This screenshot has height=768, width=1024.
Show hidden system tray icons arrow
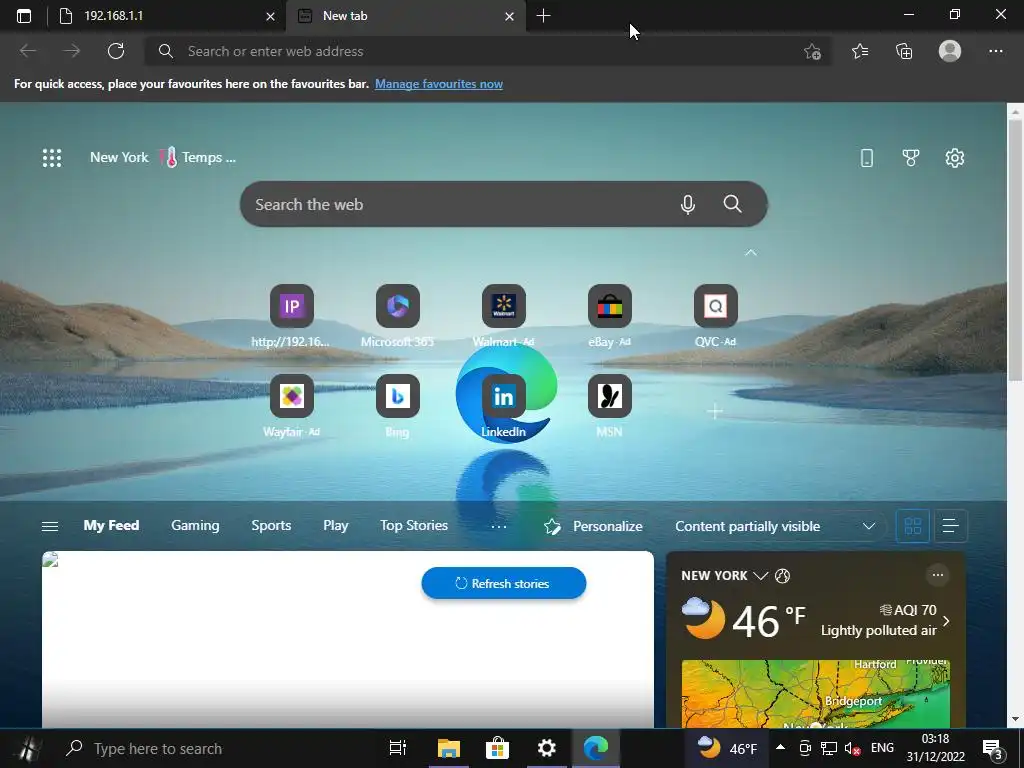[780, 747]
